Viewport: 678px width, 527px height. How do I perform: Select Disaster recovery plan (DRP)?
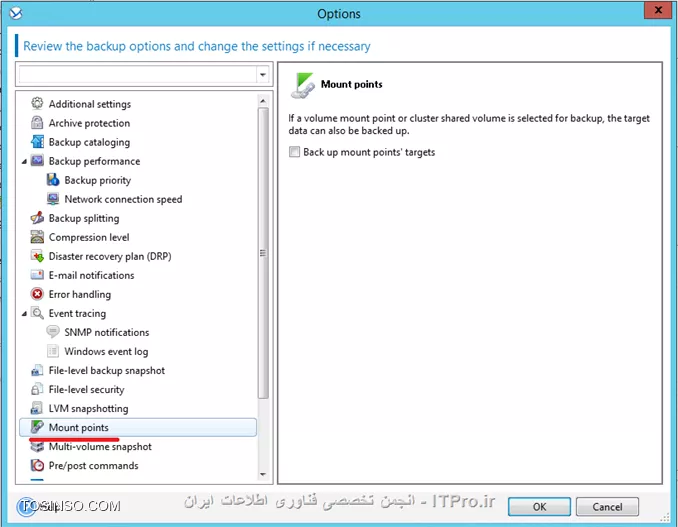tap(110, 256)
